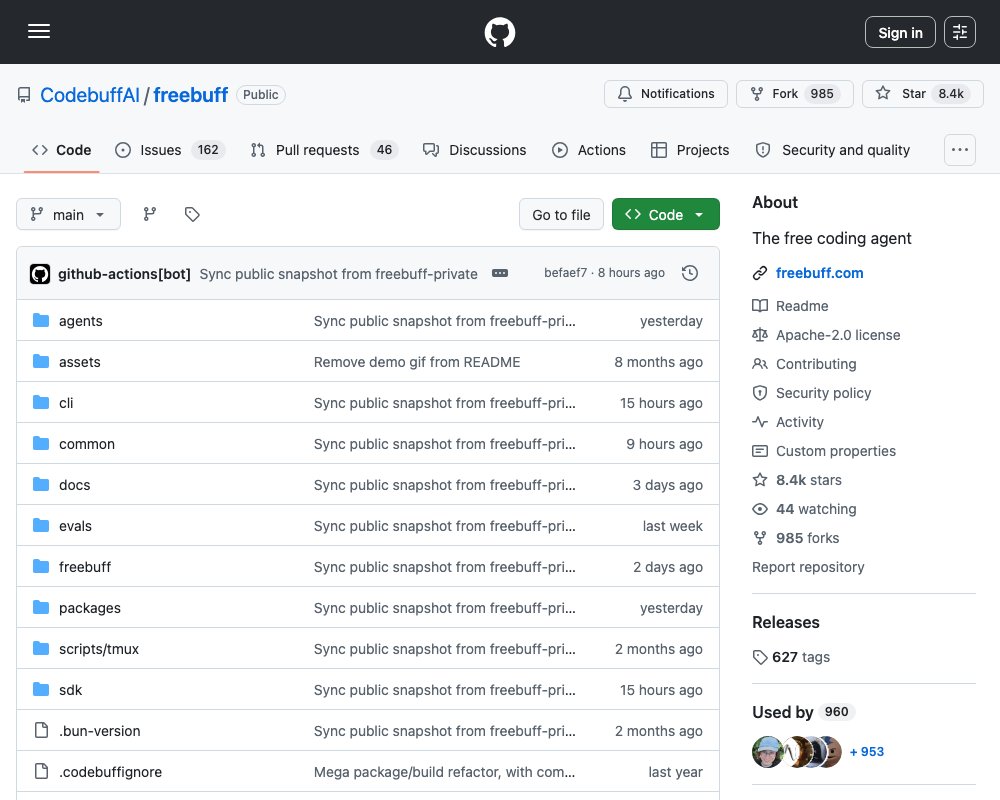The height and width of the screenshot is (800, 1000).
Task: Open the main branch selector dropdown
Action: tap(68, 214)
